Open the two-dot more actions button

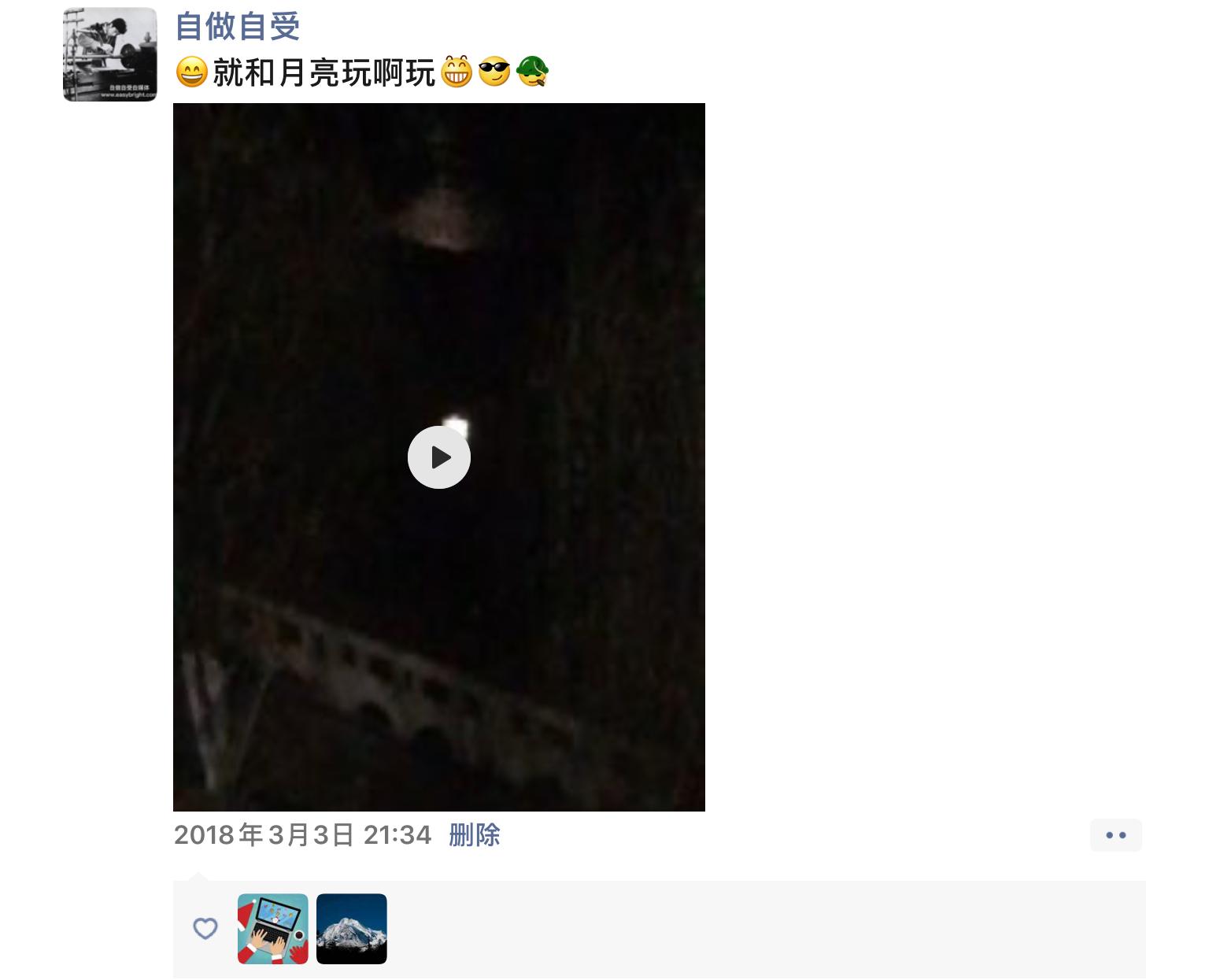(1116, 835)
